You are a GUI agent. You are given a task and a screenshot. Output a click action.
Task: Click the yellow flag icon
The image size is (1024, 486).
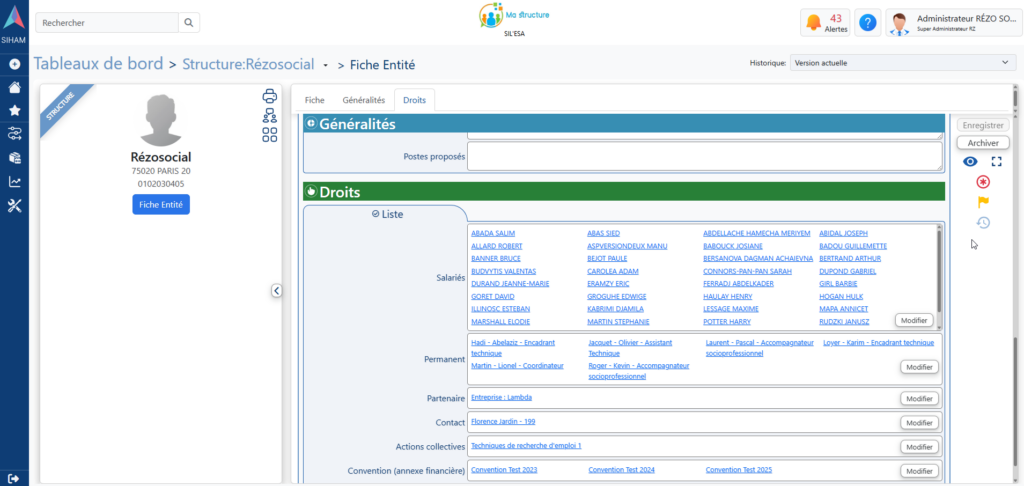coord(983,202)
